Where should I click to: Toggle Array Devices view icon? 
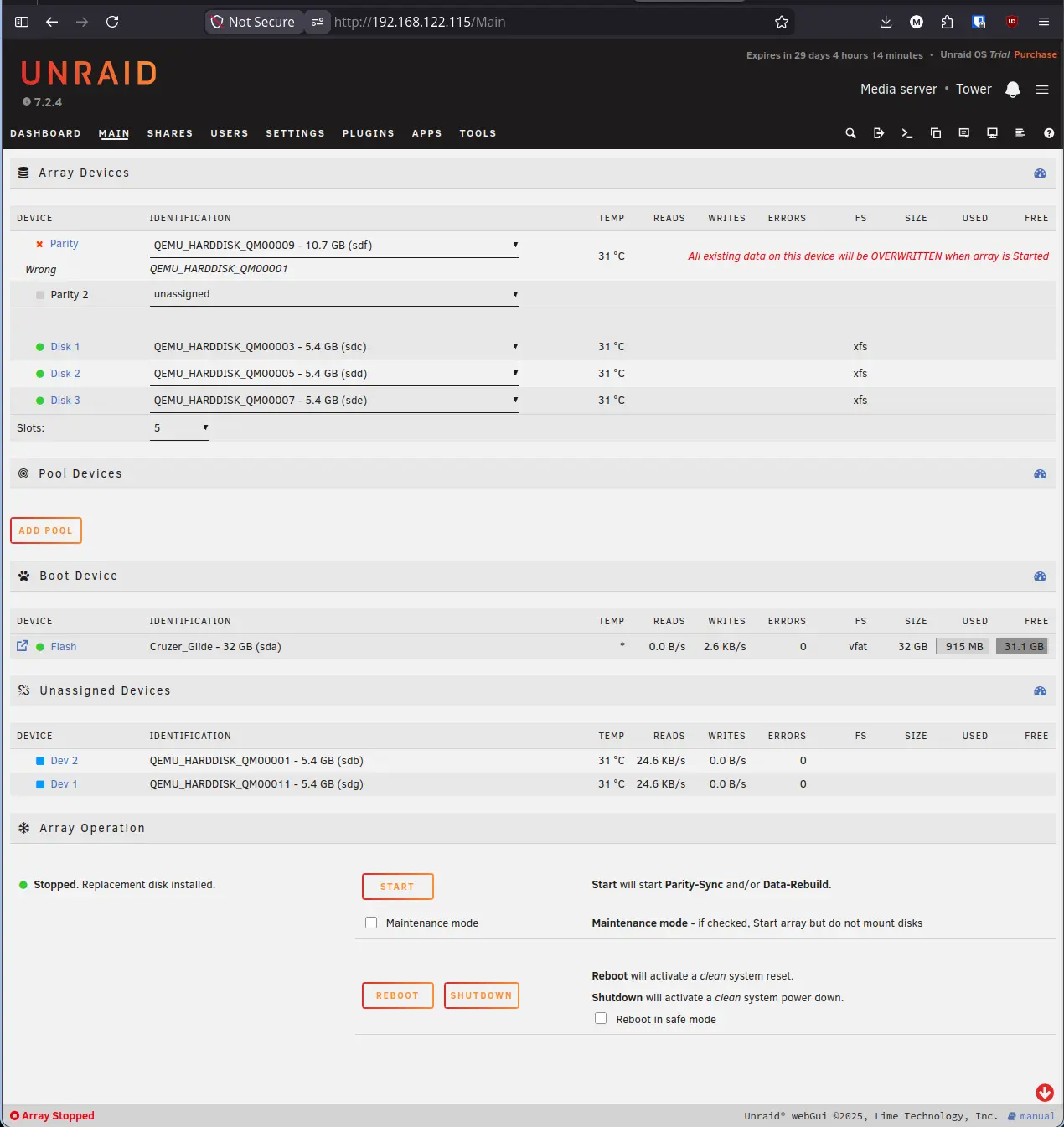point(1040,173)
